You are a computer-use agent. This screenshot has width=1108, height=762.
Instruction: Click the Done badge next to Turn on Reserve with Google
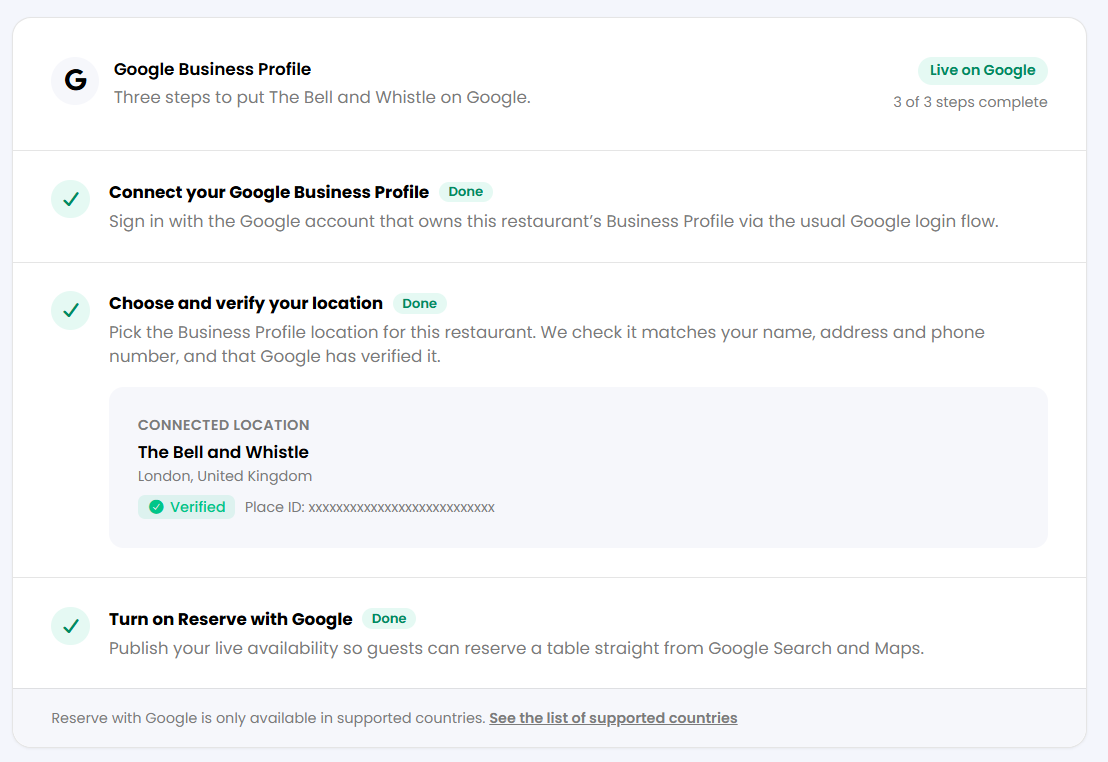[389, 619]
